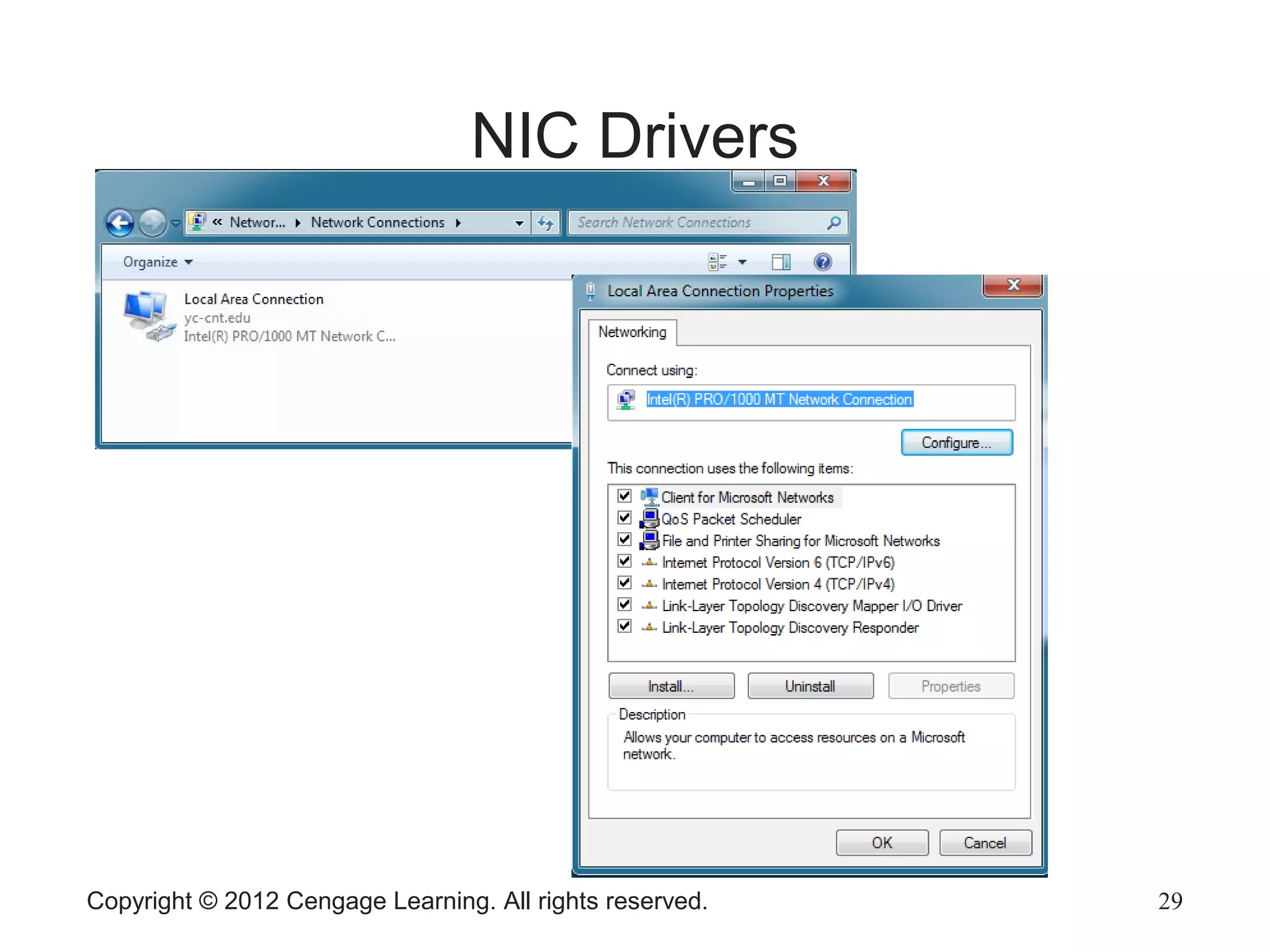Click the Topology Discovery Responder protocol icon
The height and width of the screenshot is (952, 1270).
click(x=649, y=628)
